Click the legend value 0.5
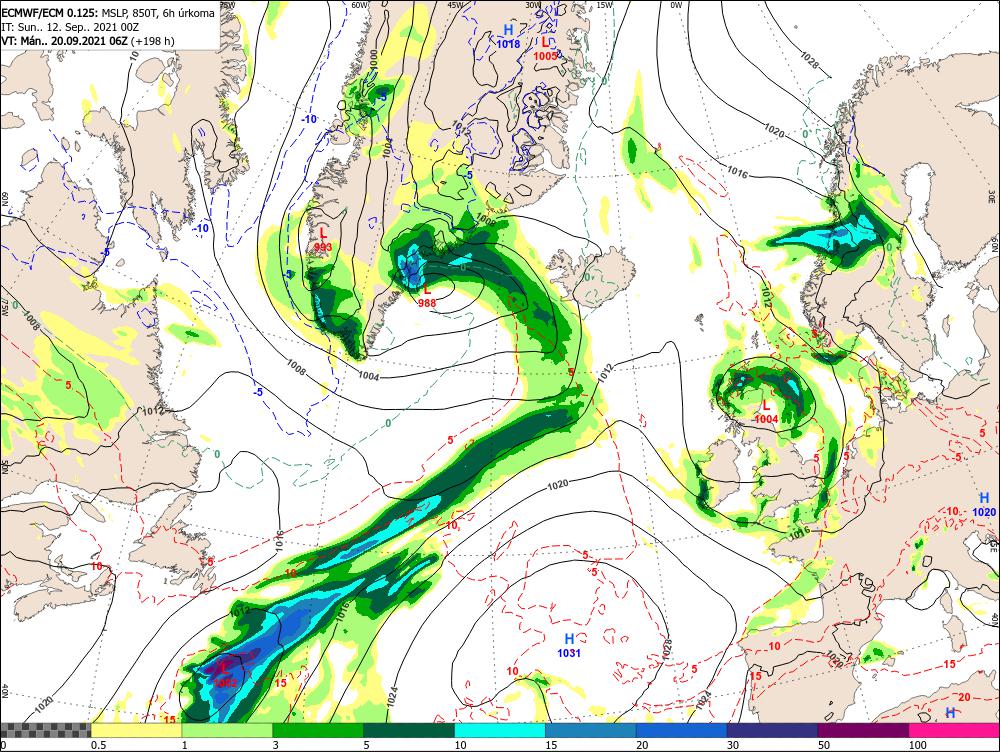 (98, 745)
